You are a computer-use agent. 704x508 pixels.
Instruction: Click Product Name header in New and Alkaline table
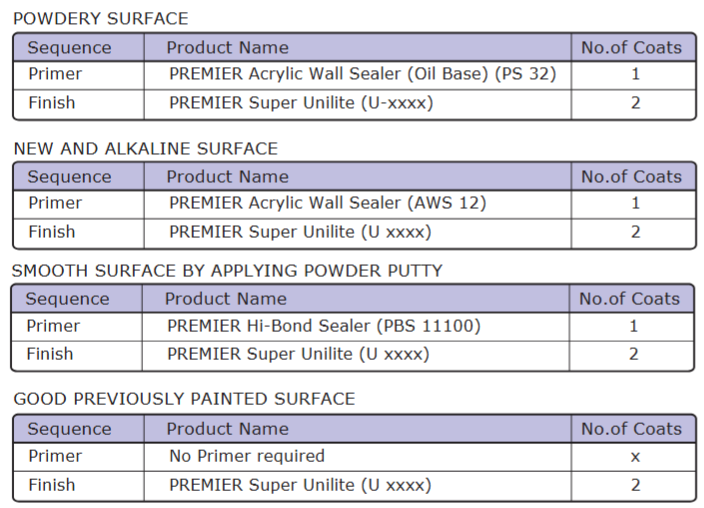click(x=227, y=177)
